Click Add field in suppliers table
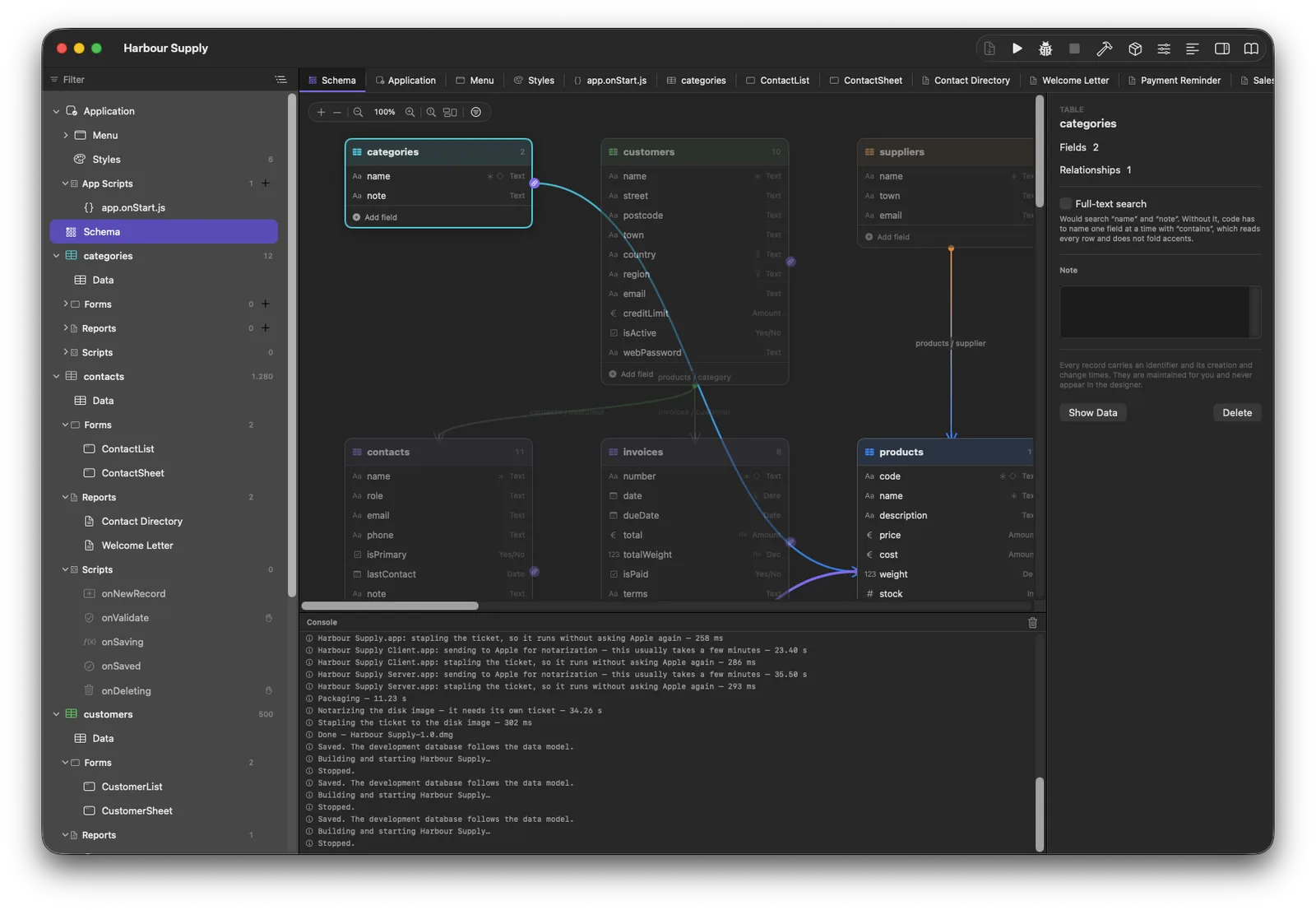 pos(887,237)
